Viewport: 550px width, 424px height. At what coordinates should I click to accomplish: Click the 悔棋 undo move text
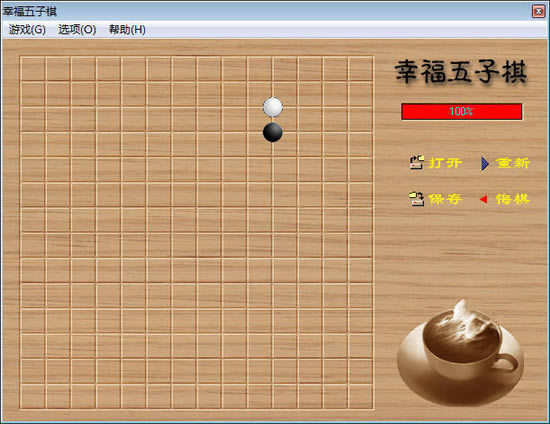tap(512, 199)
